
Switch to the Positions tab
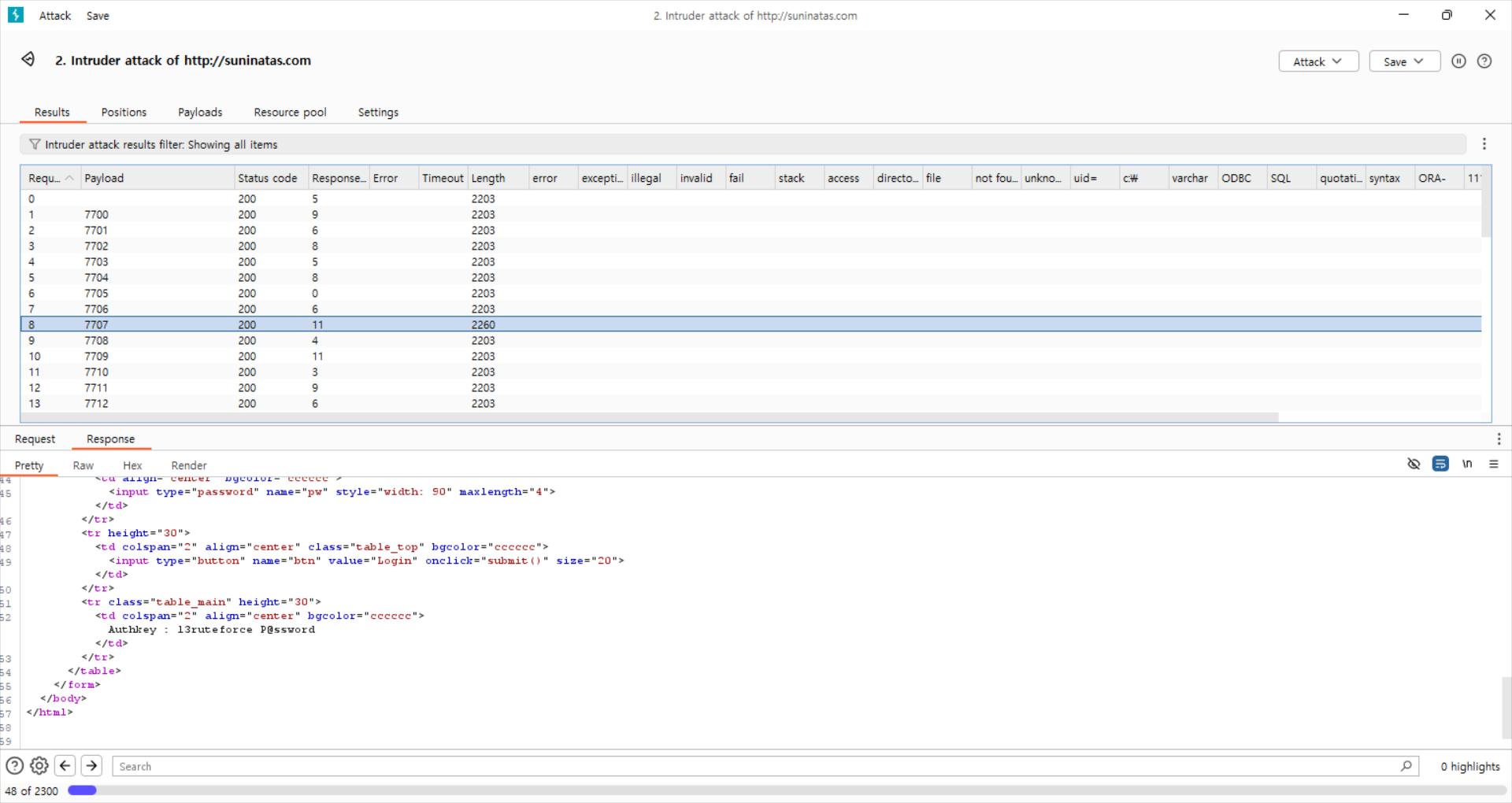[x=124, y=112]
